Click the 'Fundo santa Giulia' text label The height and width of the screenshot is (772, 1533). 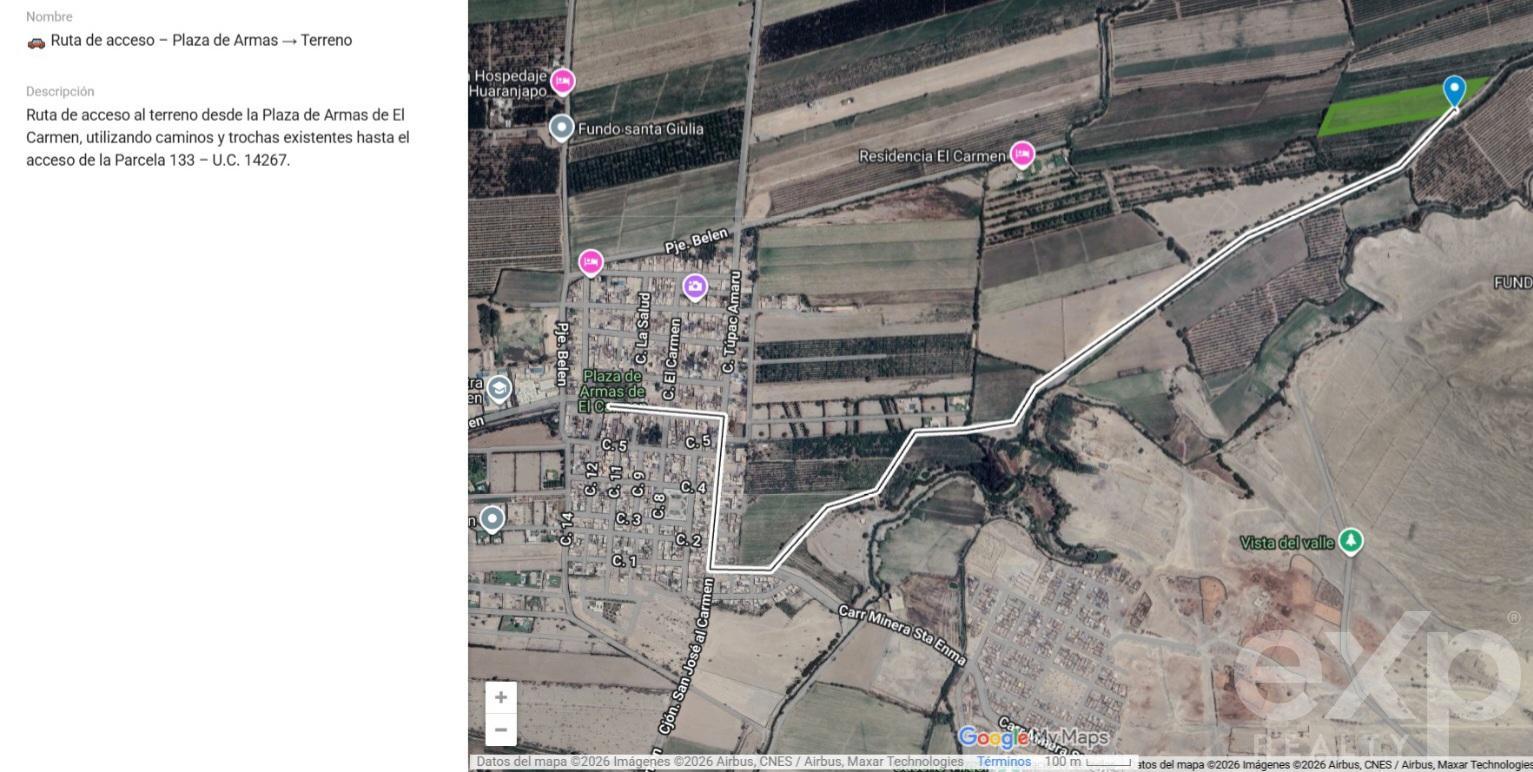pos(641,129)
